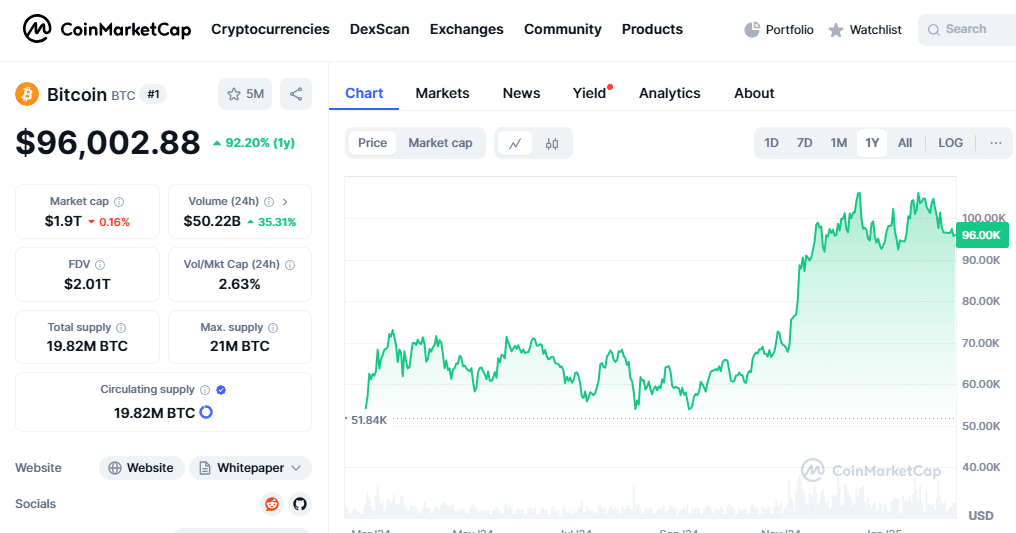Switch to candlestick chart view icon
The height and width of the screenshot is (533, 1016).
[x=552, y=144]
